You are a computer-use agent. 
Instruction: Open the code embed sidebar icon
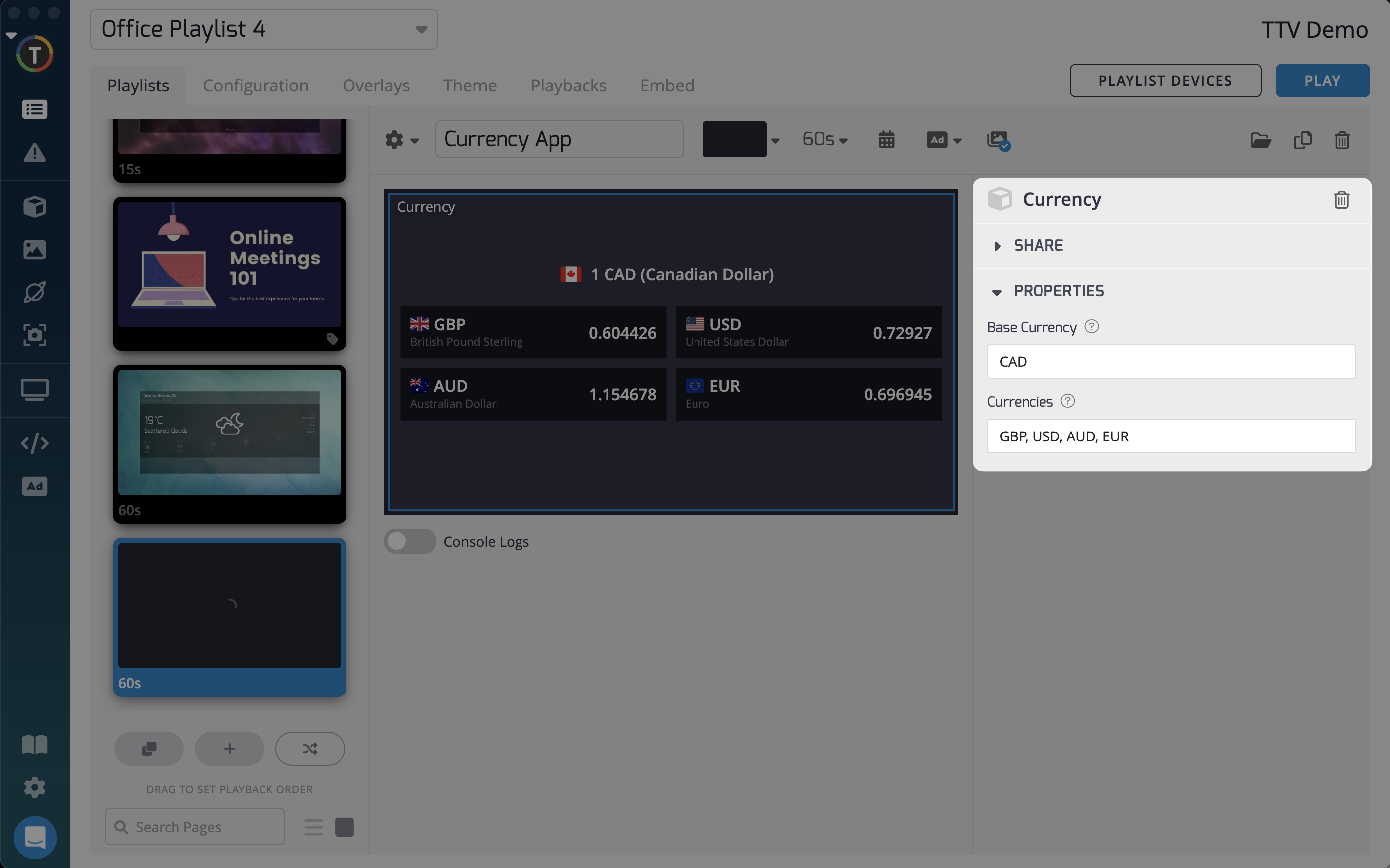coord(34,443)
